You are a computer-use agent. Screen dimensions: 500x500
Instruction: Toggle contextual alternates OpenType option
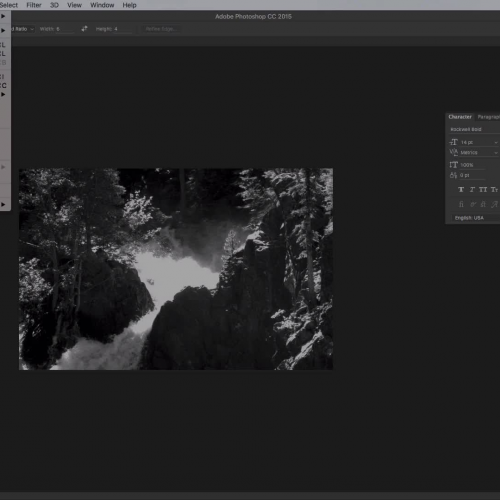tap(472, 204)
